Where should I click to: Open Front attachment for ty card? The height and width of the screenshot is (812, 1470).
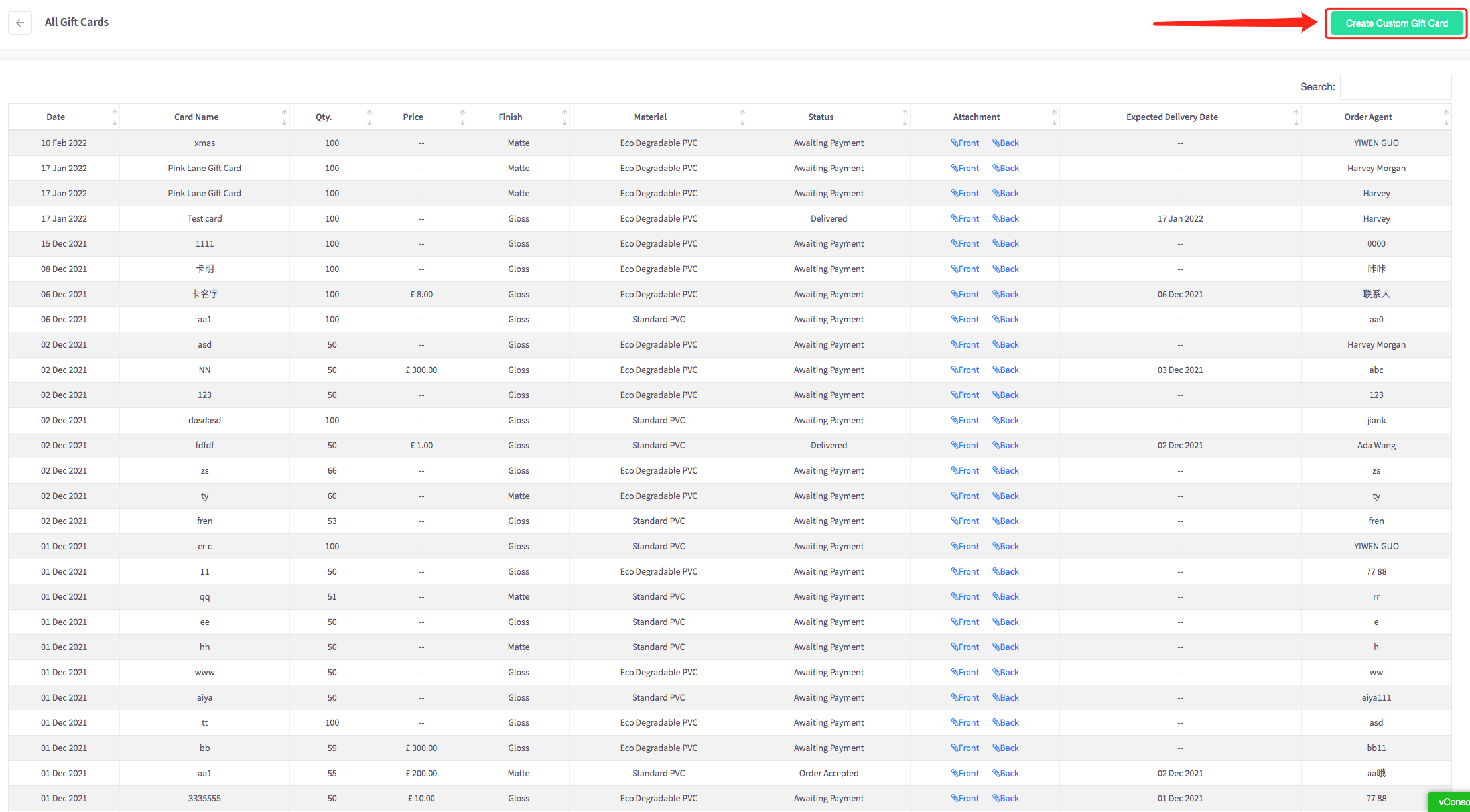tap(965, 496)
